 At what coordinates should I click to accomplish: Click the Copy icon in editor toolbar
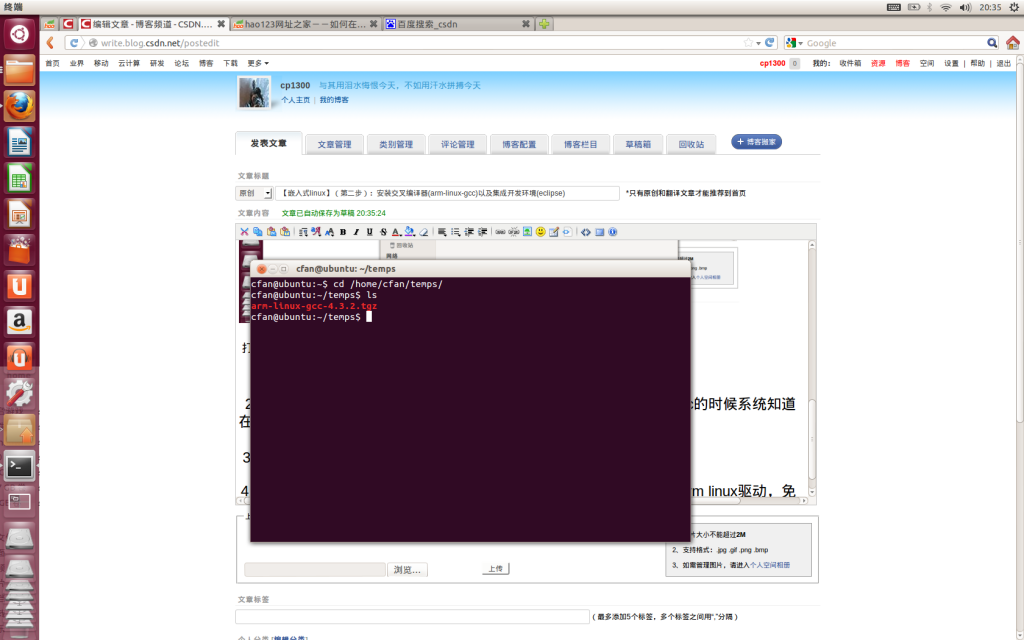click(257, 232)
